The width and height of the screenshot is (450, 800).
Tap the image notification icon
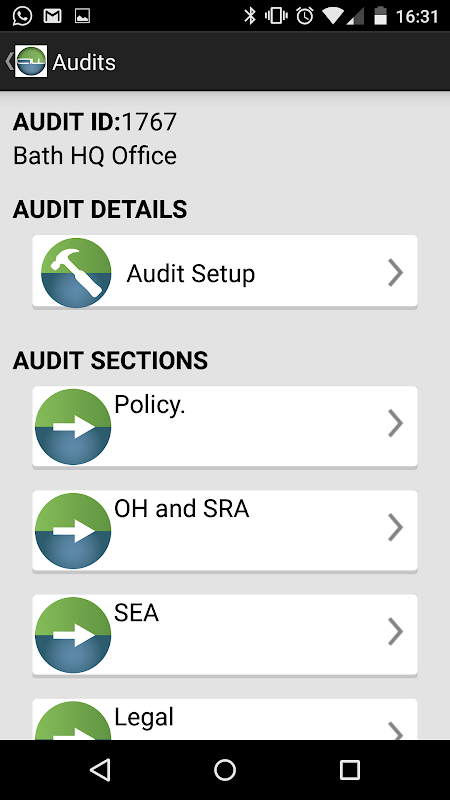tap(83, 16)
